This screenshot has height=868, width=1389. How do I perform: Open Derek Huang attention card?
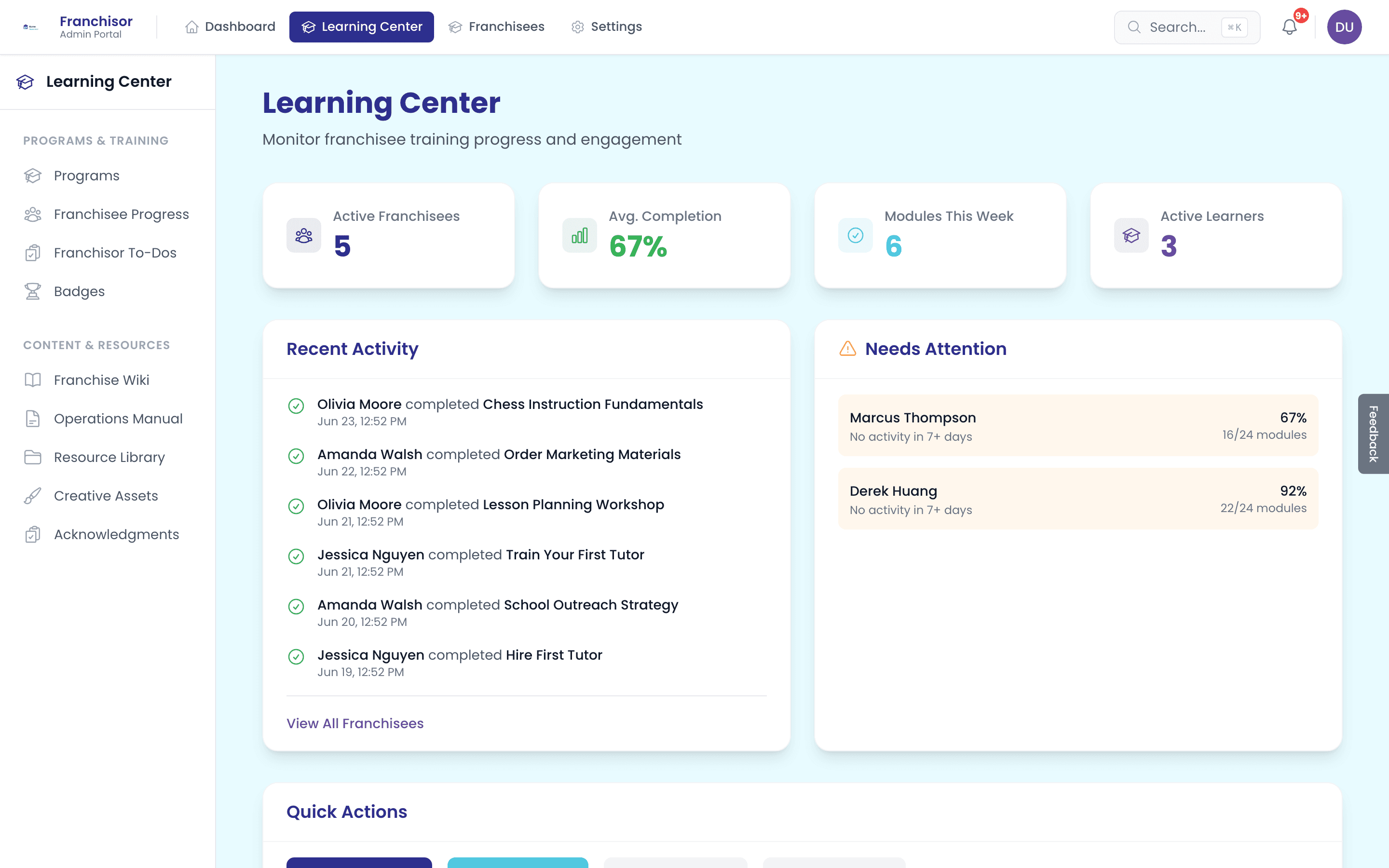1078,499
